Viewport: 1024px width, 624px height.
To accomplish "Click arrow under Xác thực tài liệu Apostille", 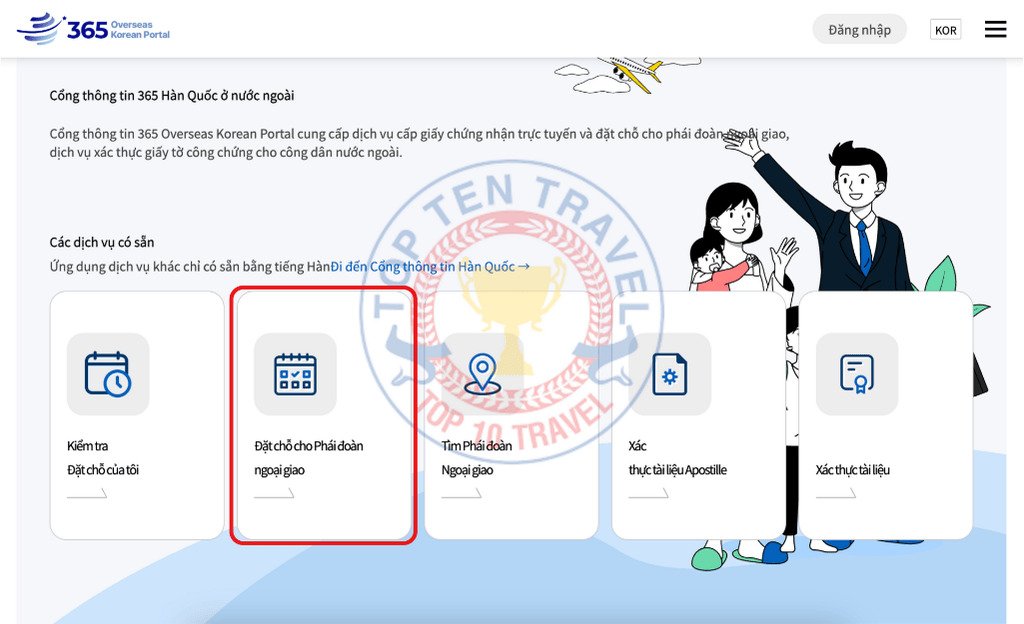I will [x=648, y=493].
